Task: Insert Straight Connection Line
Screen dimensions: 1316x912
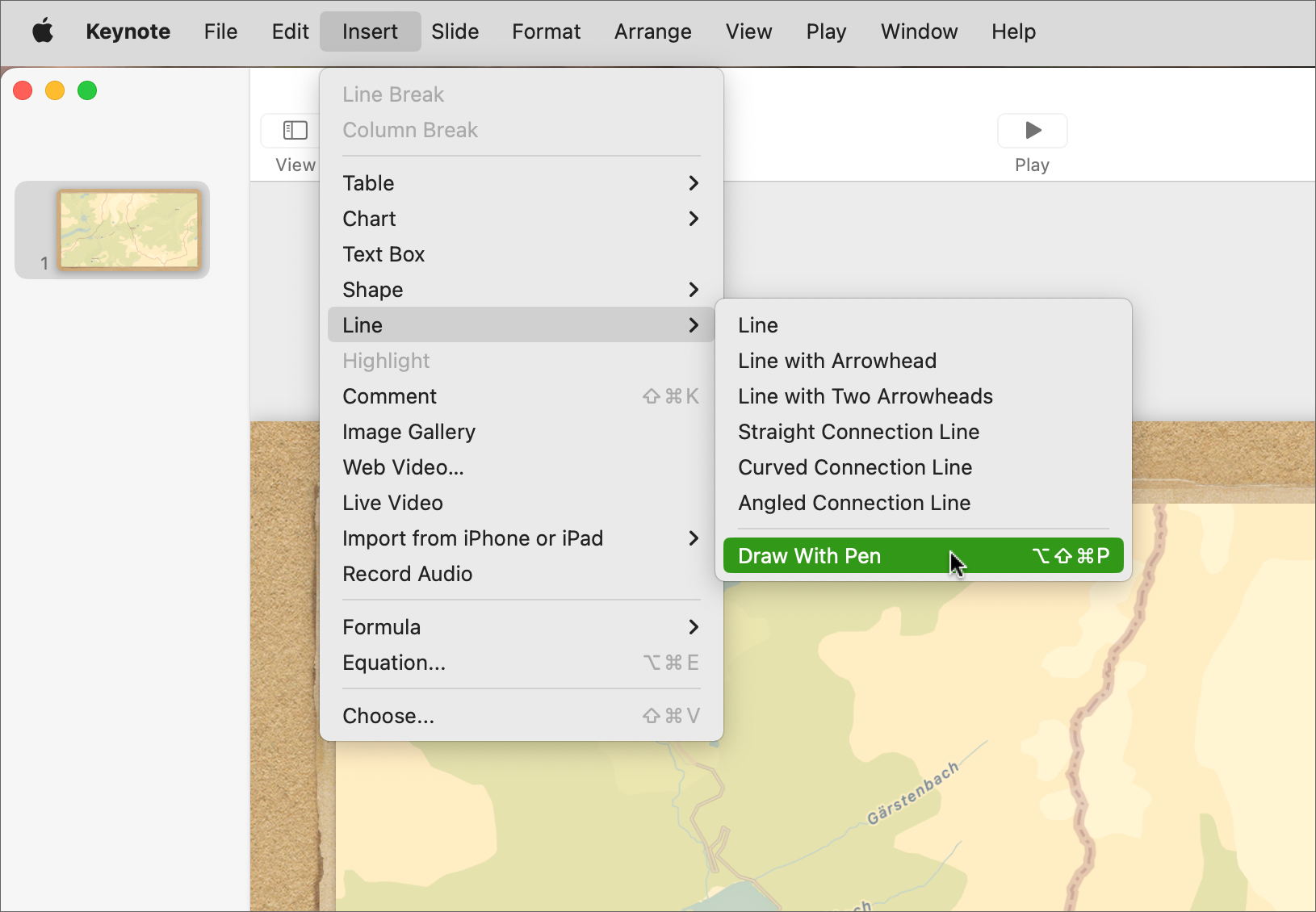Action: click(924, 432)
